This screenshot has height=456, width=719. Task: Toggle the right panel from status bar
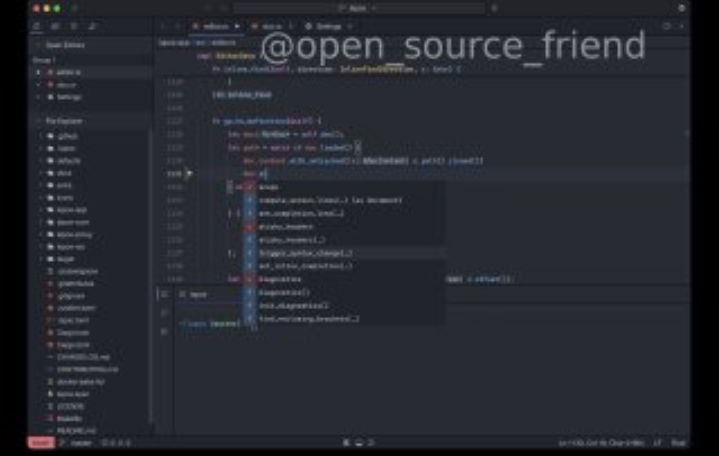371,443
